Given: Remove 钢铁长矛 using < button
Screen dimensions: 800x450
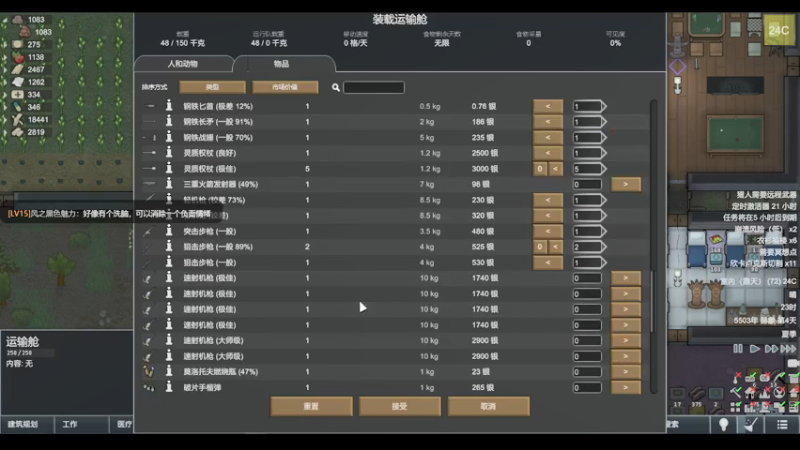Looking at the screenshot, I should point(548,121).
